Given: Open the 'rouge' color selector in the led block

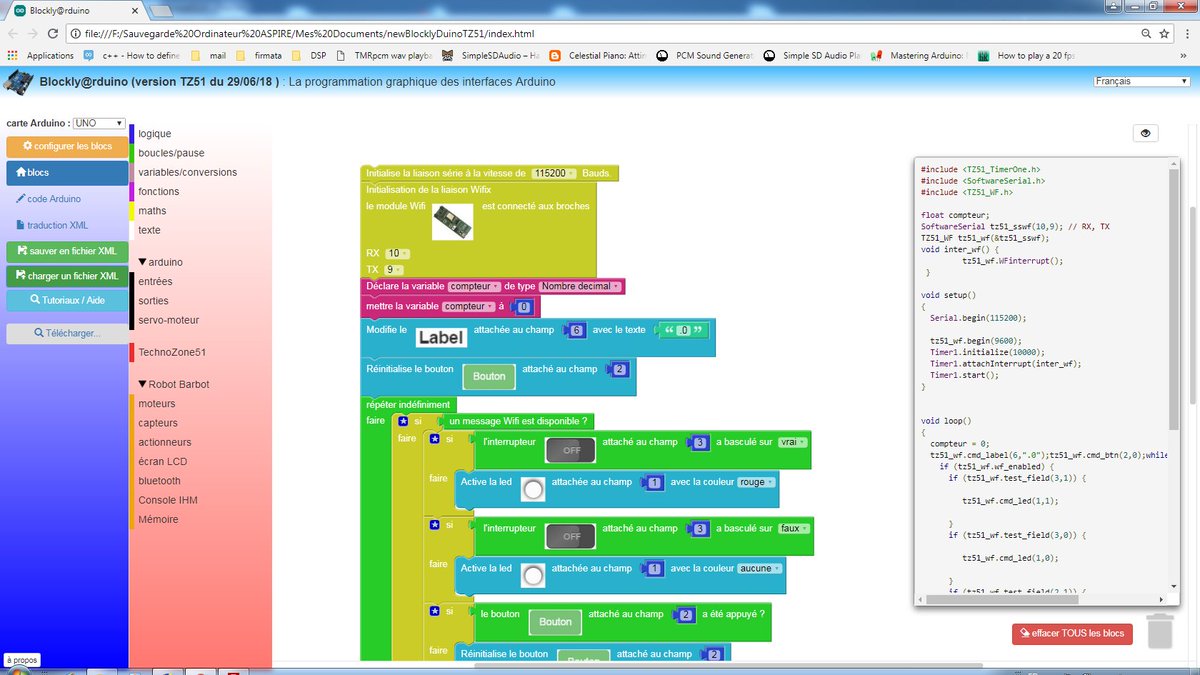Looking at the screenshot, I should pyautogui.click(x=756, y=482).
